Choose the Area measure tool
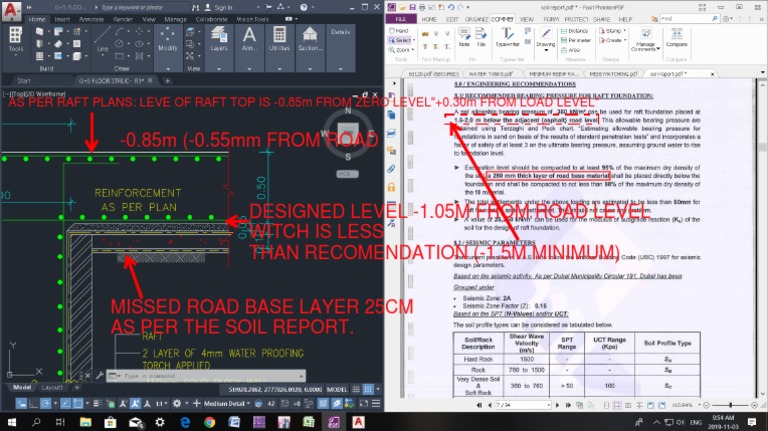 571,50
